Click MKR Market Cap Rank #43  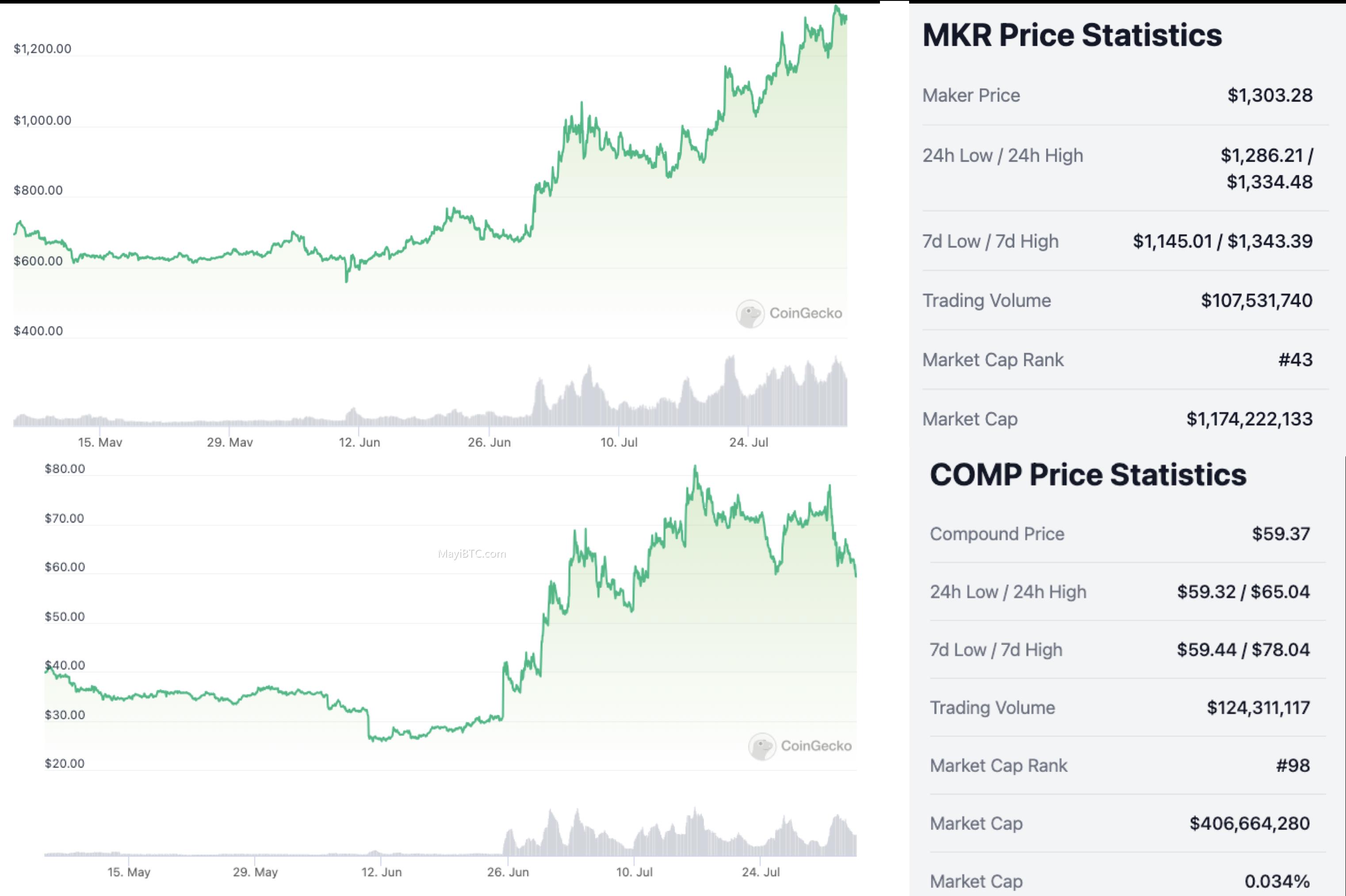pyautogui.click(x=1295, y=360)
